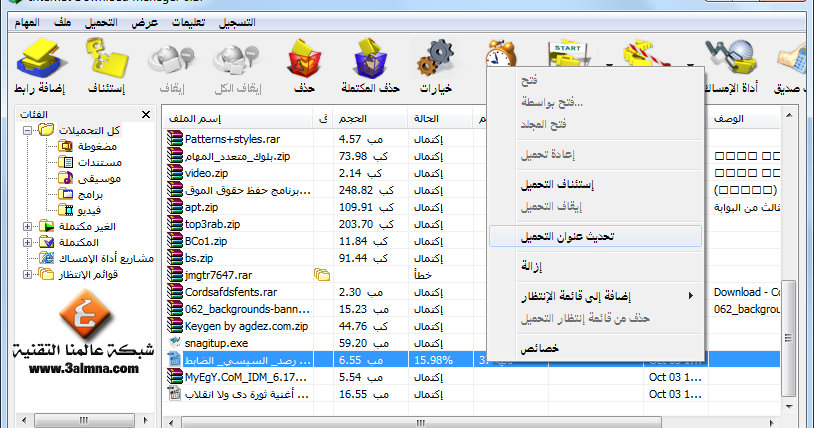The height and width of the screenshot is (428, 814).
Task: Choose Refresh download address (تحديث عنوان التحميل)
Action: click(595, 236)
